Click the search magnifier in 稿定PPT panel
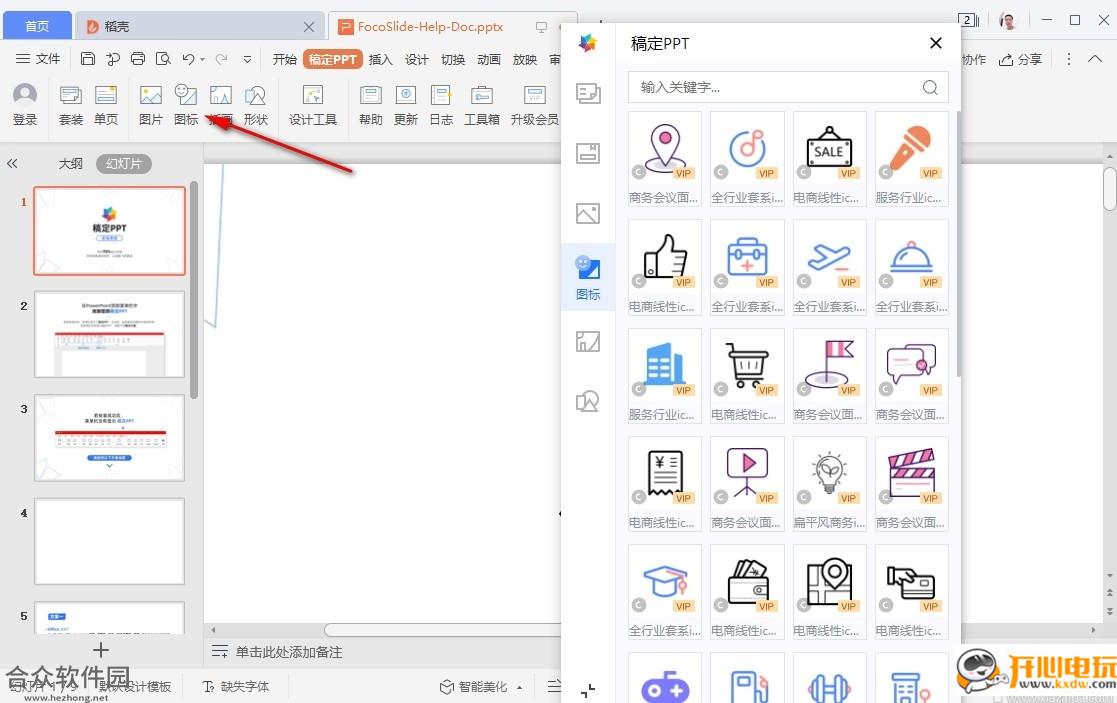1117x703 pixels. [x=930, y=88]
